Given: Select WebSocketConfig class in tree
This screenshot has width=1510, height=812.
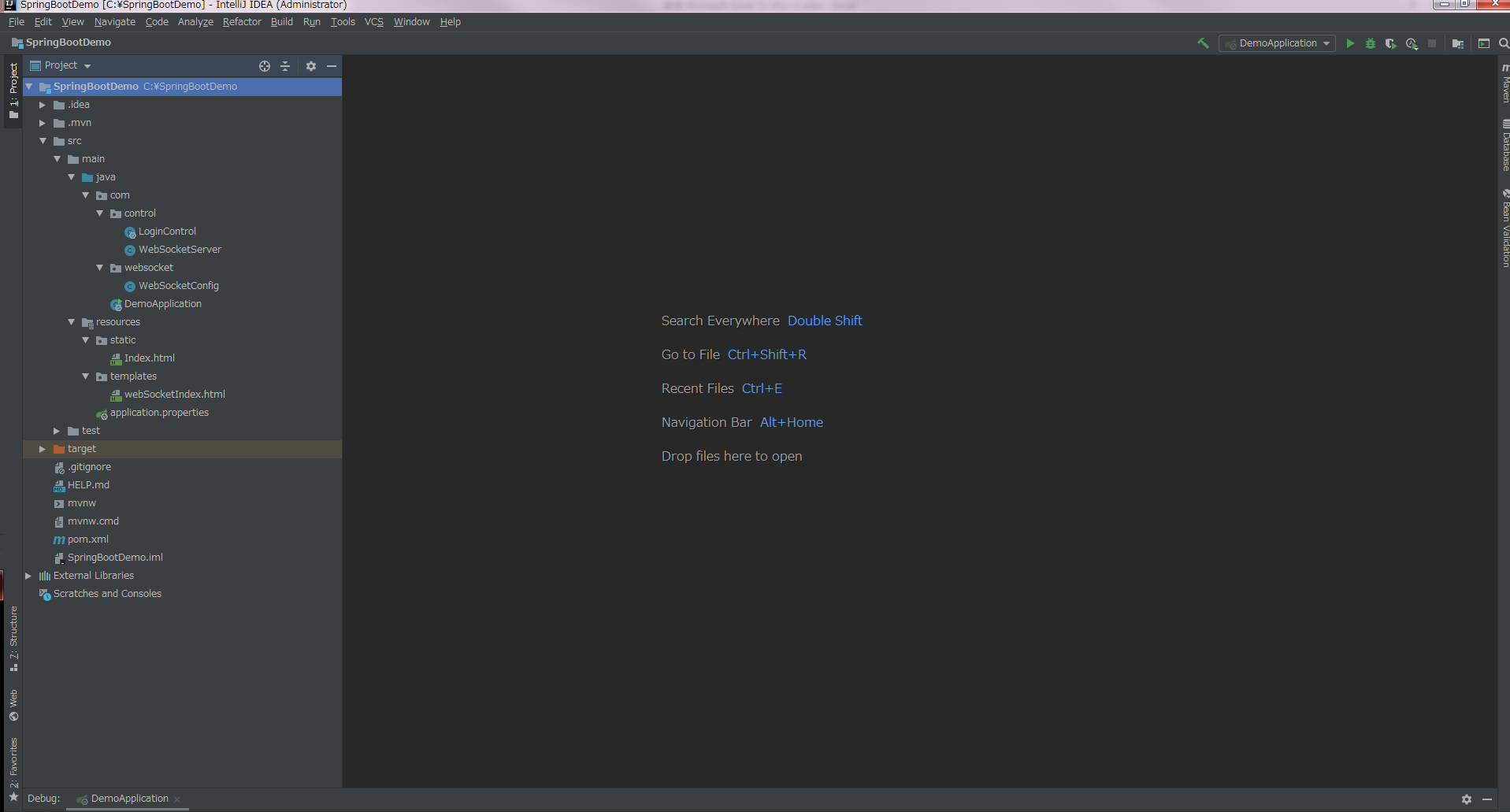Looking at the screenshot, I should 179,286.
